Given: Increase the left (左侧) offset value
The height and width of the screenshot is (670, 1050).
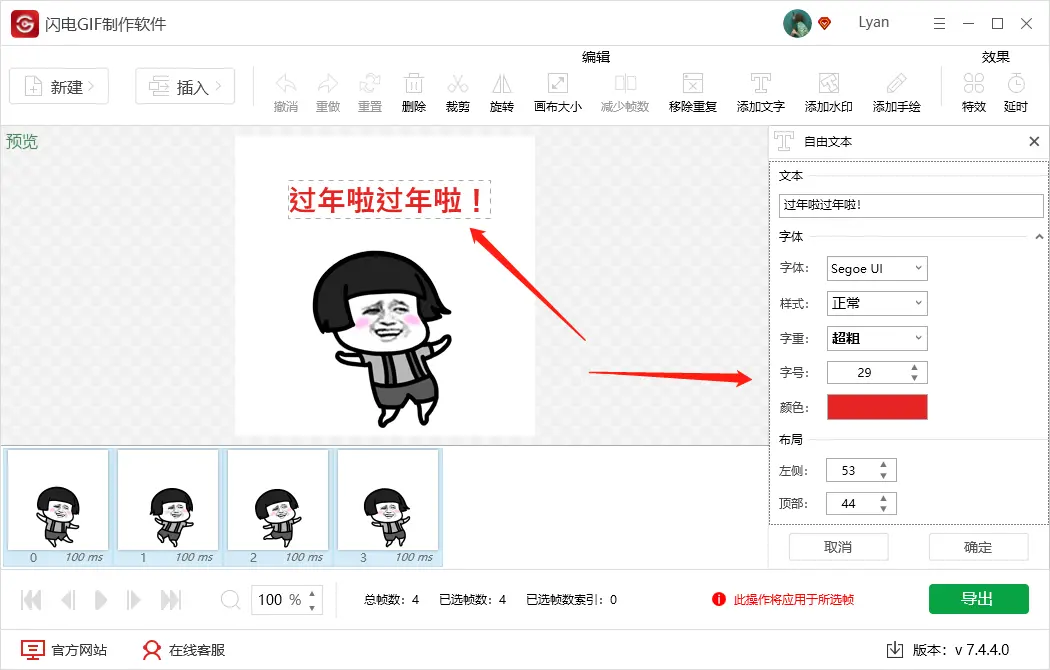Looking at the screenshot, I should click(x=883, y=465).
